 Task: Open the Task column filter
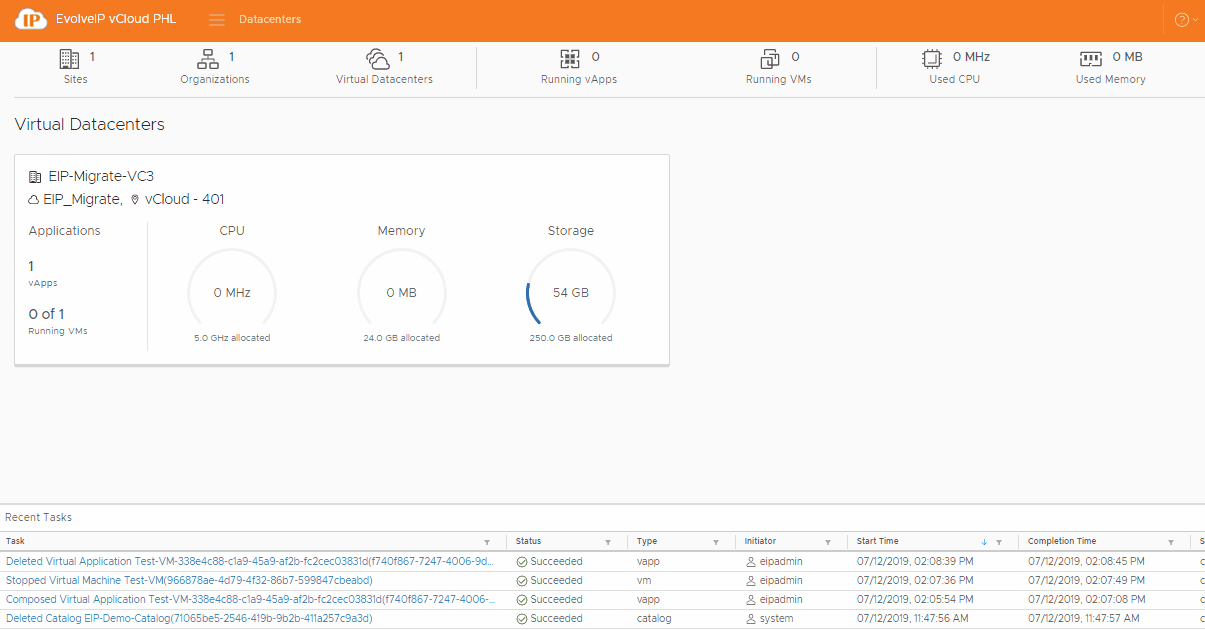click(487, 542)
